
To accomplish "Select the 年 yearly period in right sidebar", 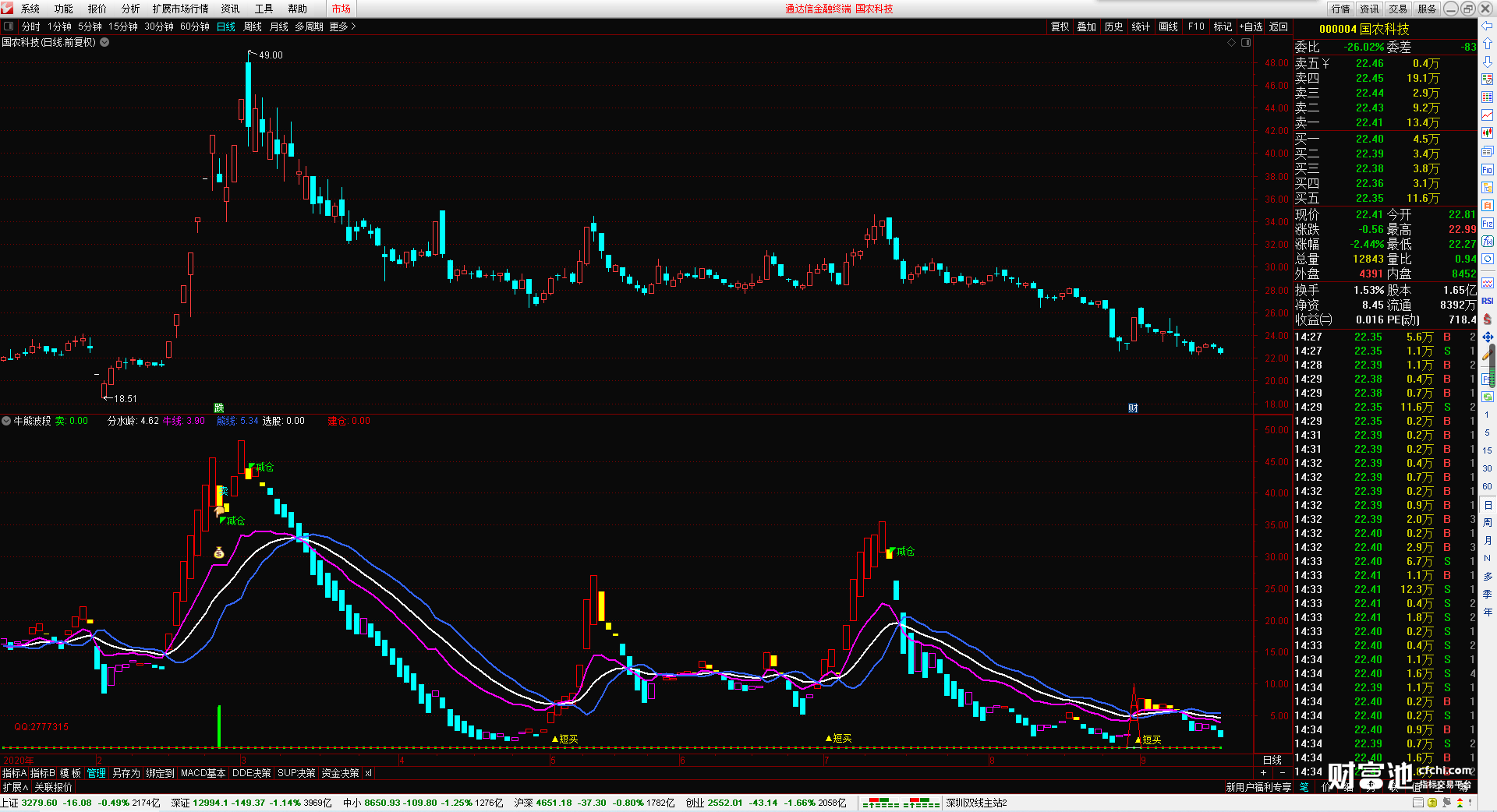I will [x=1487, y=612].
